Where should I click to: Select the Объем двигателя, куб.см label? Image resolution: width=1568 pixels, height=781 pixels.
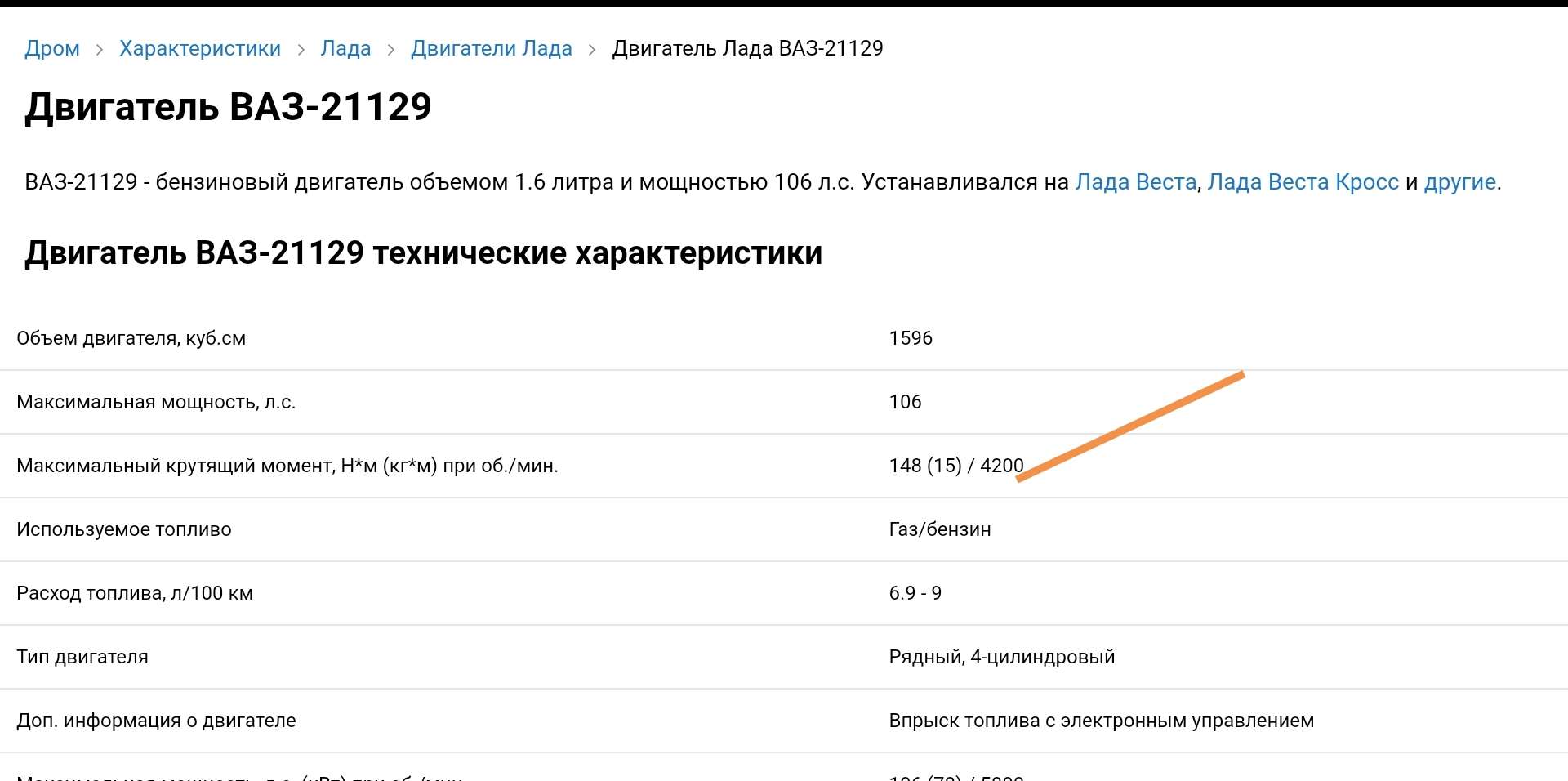coord(131,338)
